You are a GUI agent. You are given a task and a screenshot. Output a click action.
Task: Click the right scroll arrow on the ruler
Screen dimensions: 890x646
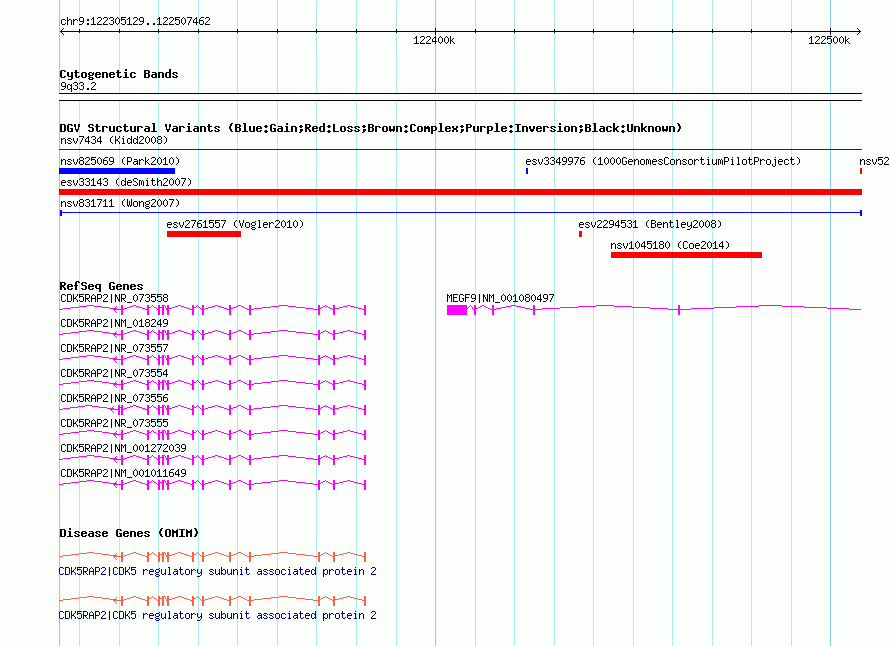coord(858,32)
